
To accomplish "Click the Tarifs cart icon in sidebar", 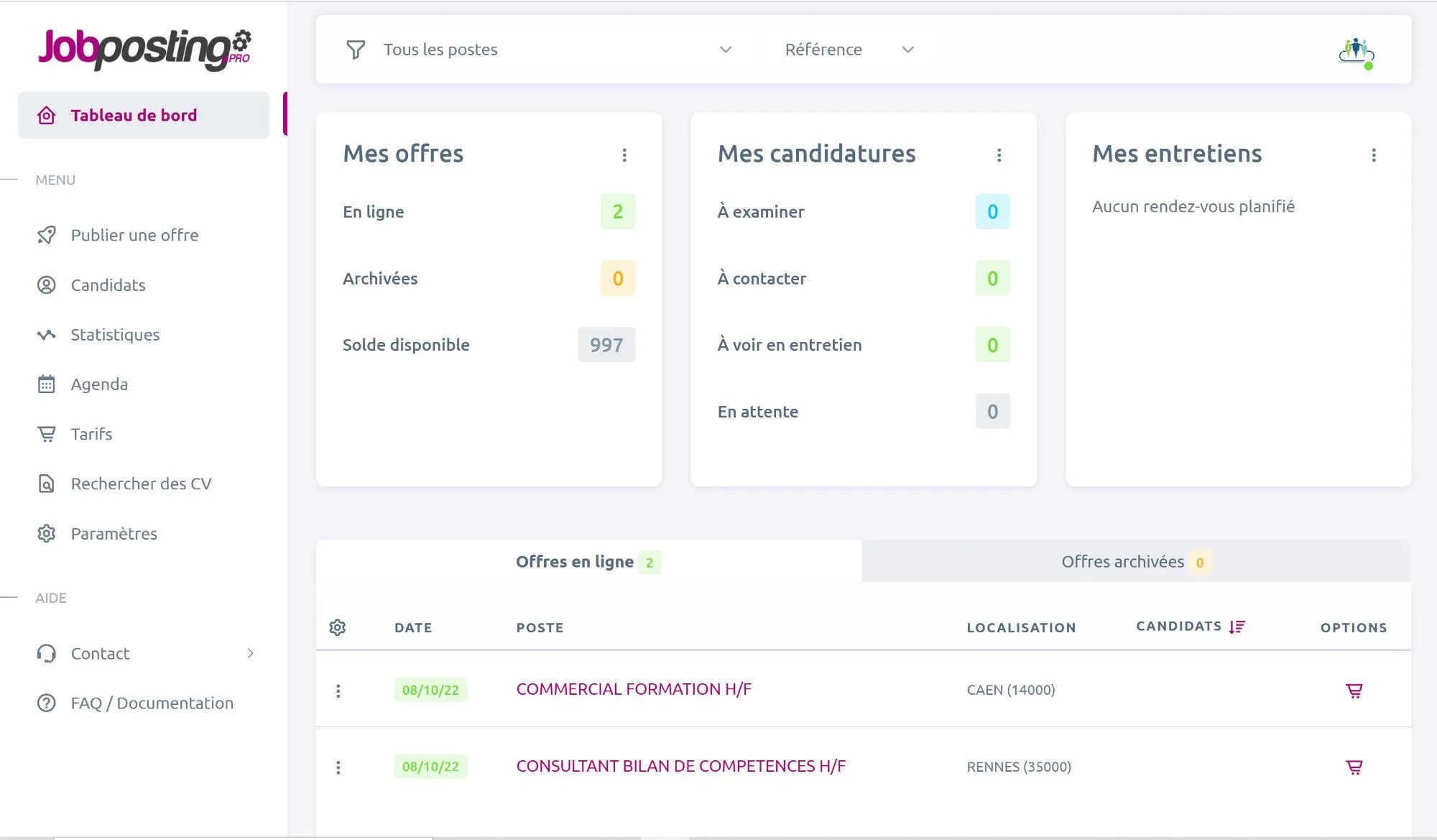I will click(x=46, y=434).
